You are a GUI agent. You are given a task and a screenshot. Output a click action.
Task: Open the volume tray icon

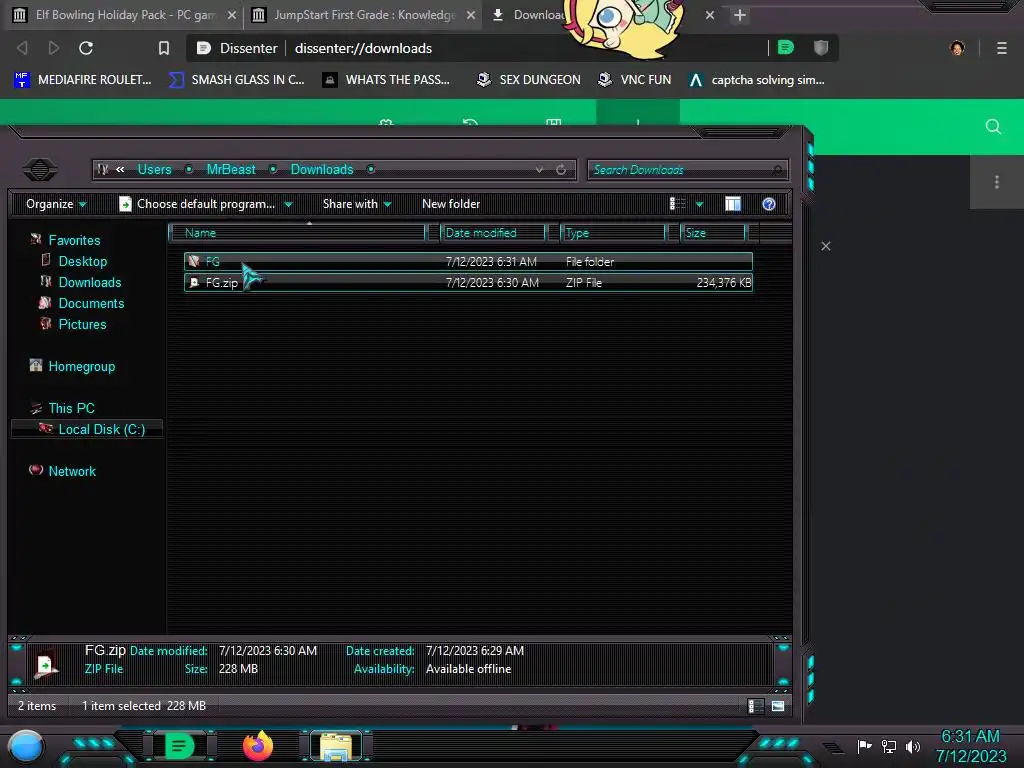point(912,746)
